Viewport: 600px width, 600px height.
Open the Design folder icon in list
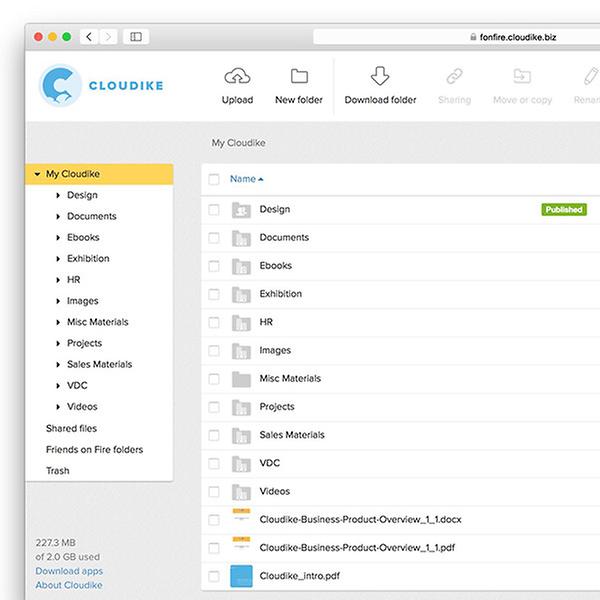tap(241, 210)
